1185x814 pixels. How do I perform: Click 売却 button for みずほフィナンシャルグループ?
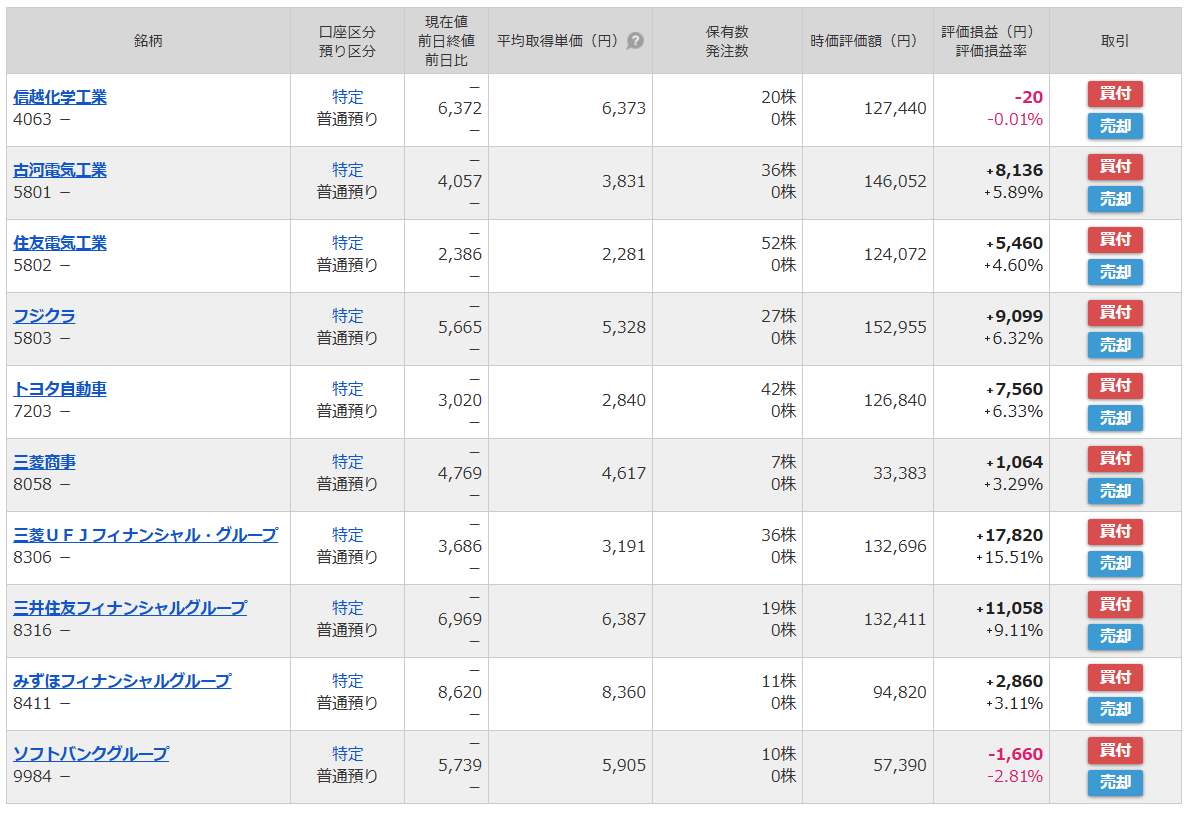click(1115, 710)
